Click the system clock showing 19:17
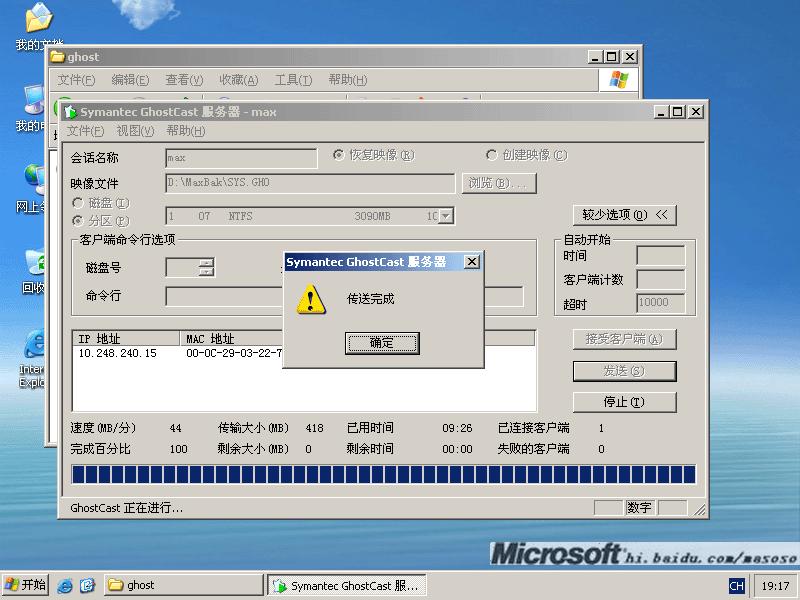 [x=775, y=586]
